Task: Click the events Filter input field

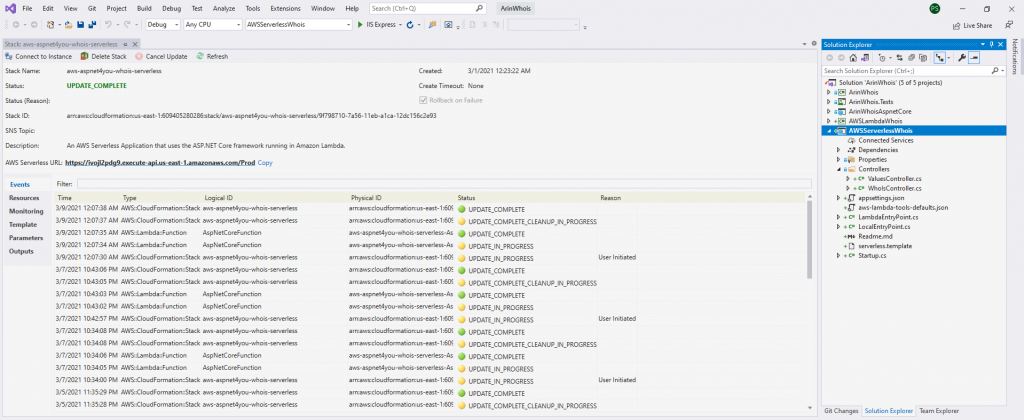Action: (443, 184)
